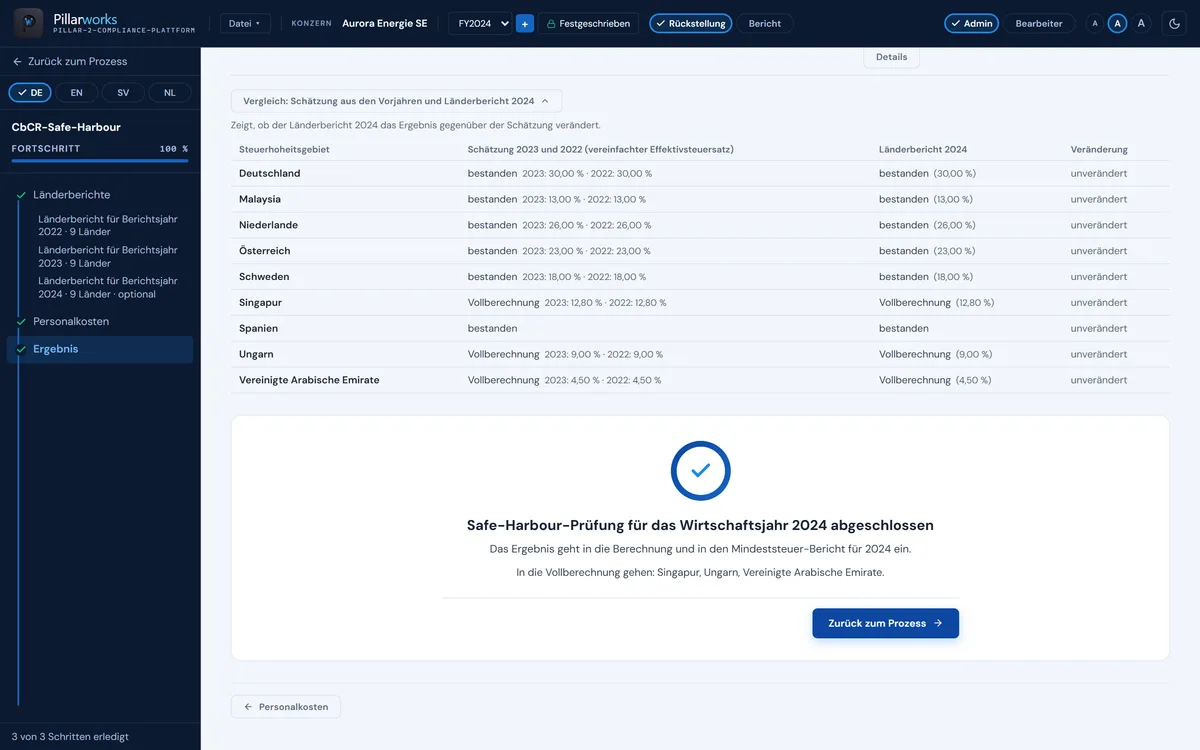Open Länderbericht für Berichtsjahr 2023
This screenshot has height=750, width=1200.
108,256
